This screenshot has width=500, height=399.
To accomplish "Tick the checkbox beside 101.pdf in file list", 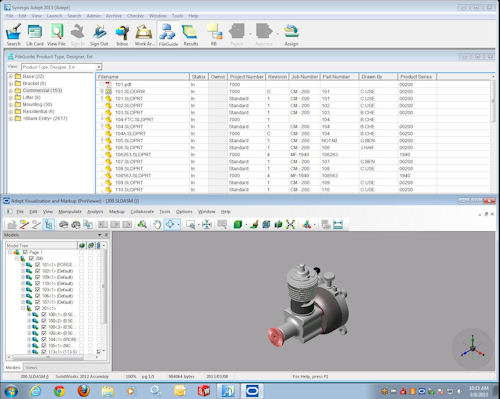I will pos(102,84).
